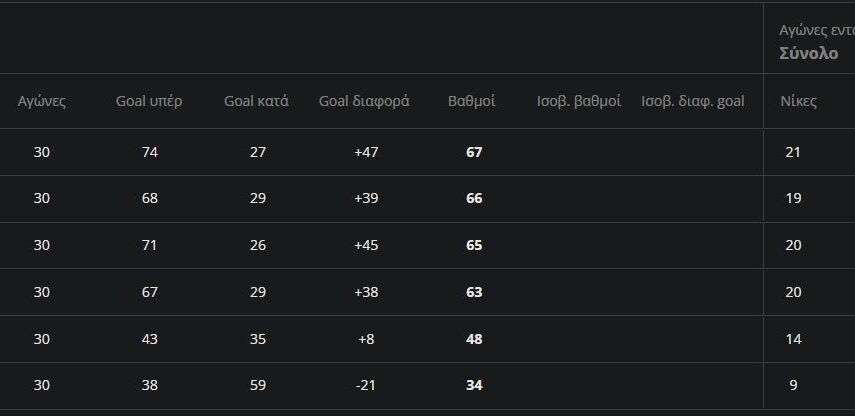The width and height of the screenshot is (855, 416).
Task: Click the bold 63 points value
Action: point(474,292)
